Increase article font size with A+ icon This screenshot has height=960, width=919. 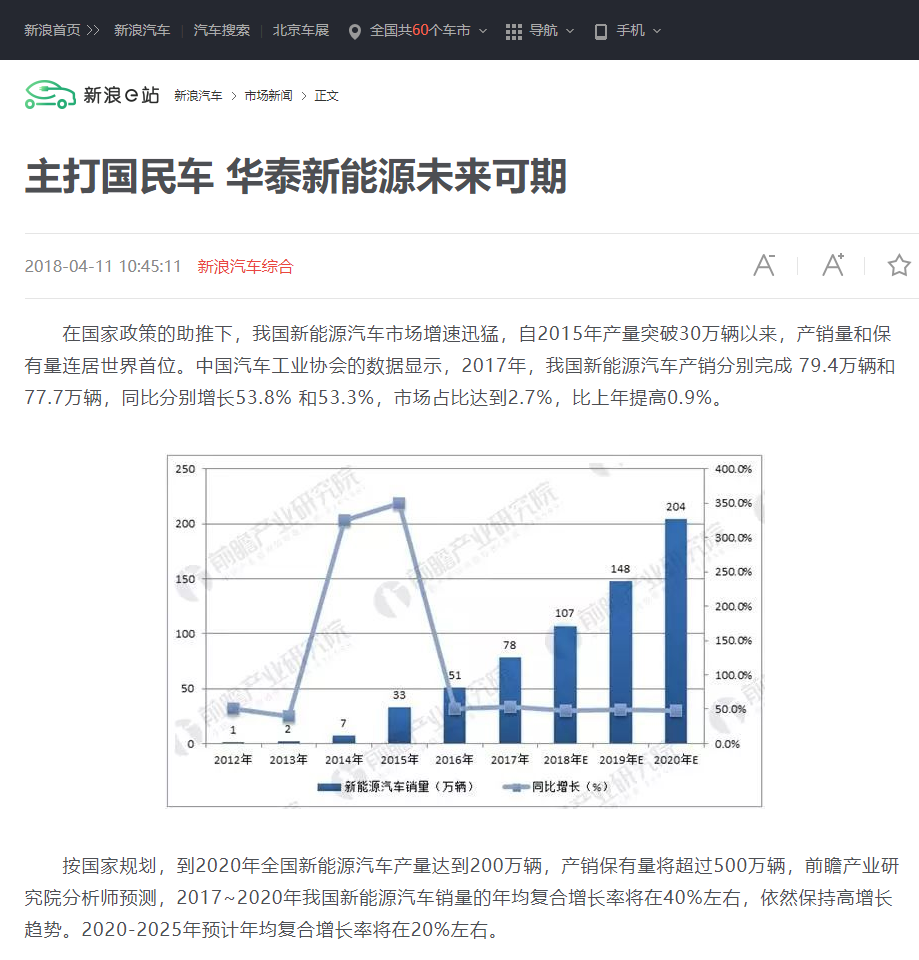833,265
